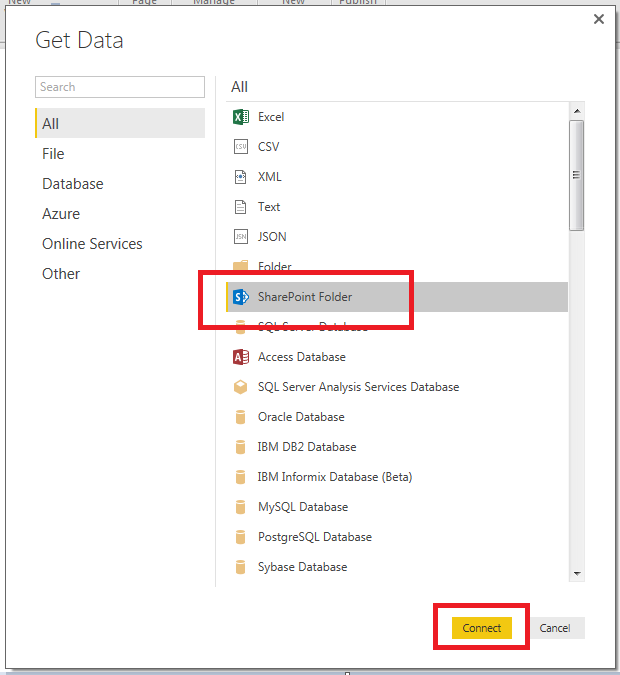Select IBM Informix Database (Beta) entry
The height and width of the screenshot is (675, 620).
397,477
